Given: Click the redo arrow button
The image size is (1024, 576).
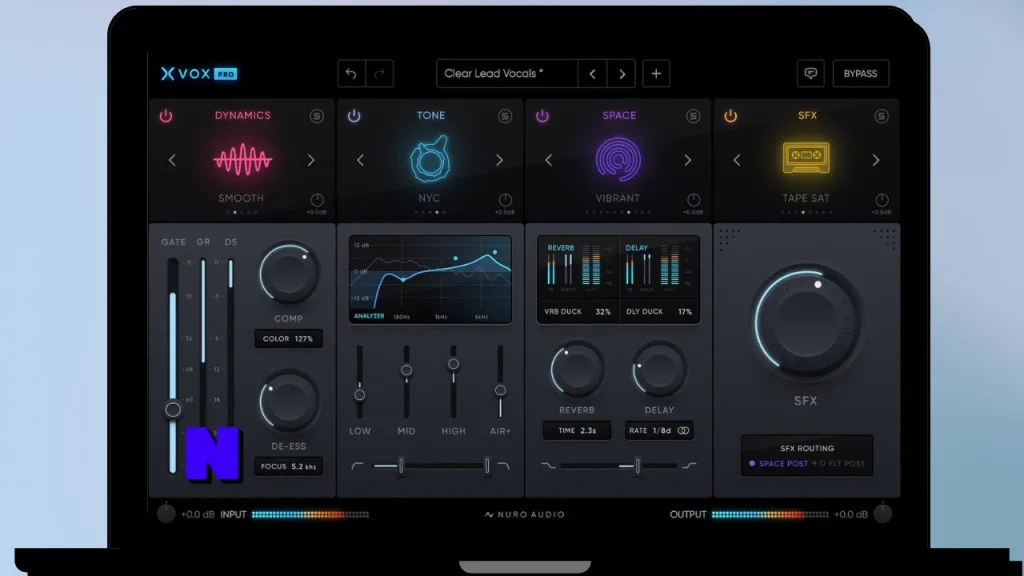Looking at the screenshot, I should [379, 74].
